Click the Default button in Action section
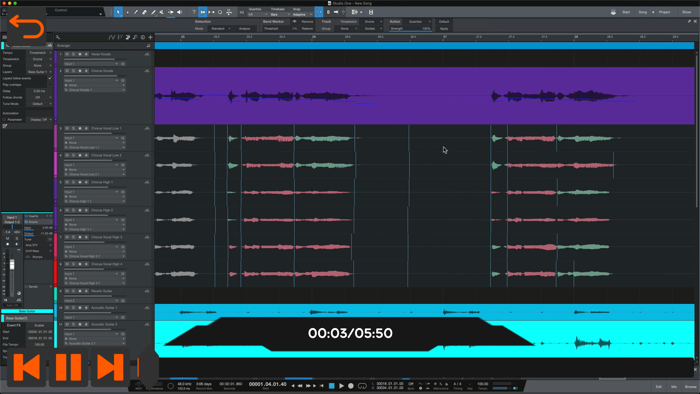Screen dimensions: 700x394 tap(444, 21)
